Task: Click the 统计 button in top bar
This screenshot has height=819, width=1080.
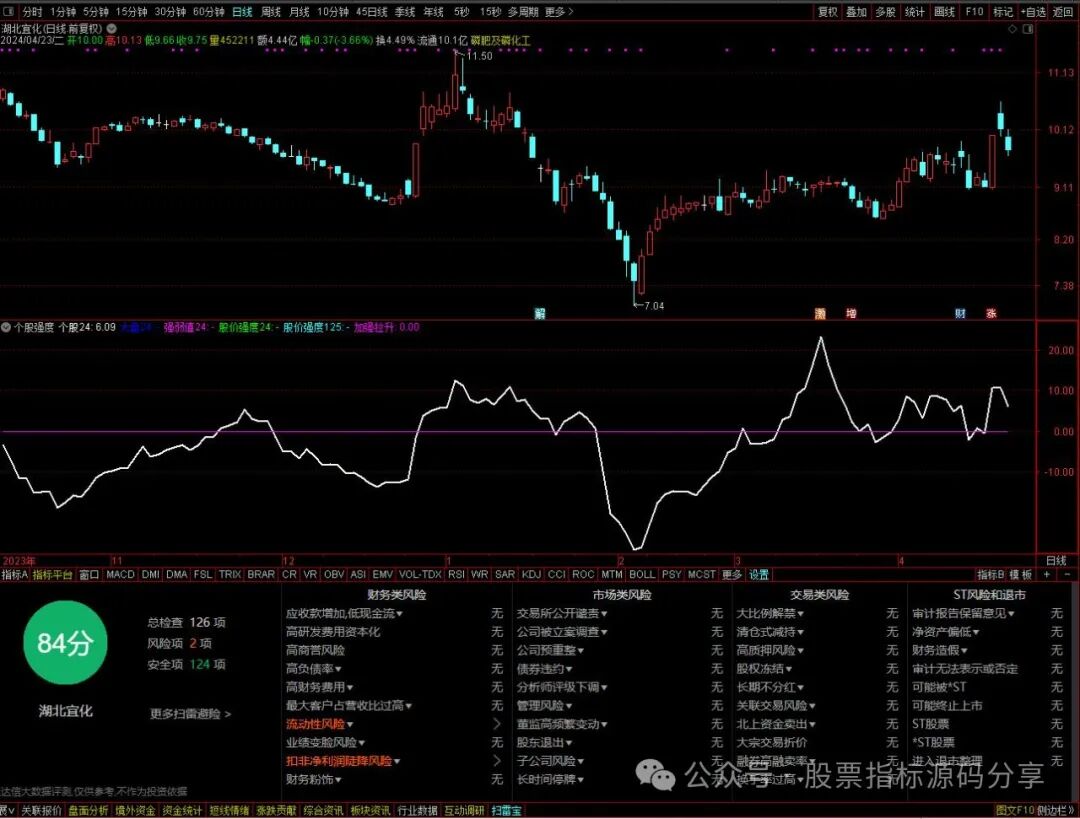Action: pyautogui.click(x=915, y=12)
